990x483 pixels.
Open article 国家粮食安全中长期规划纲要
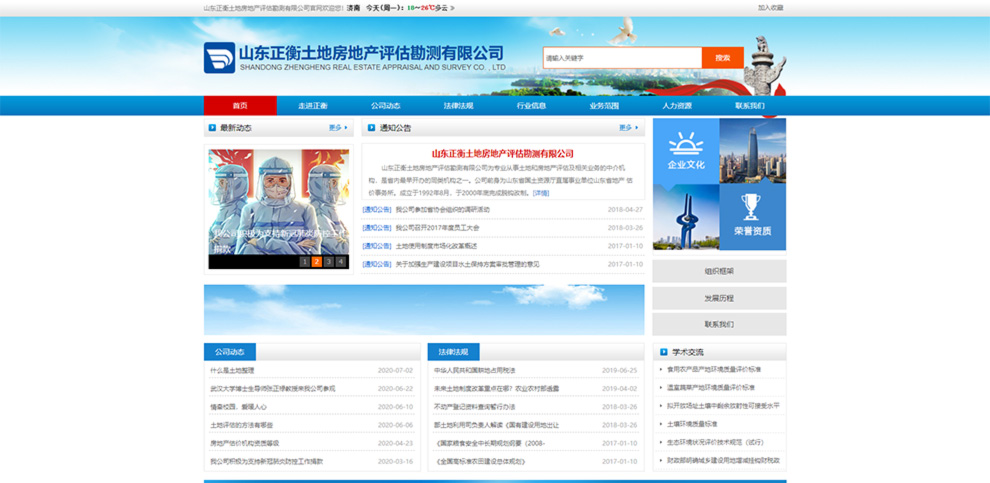click(x=490, y=443)
